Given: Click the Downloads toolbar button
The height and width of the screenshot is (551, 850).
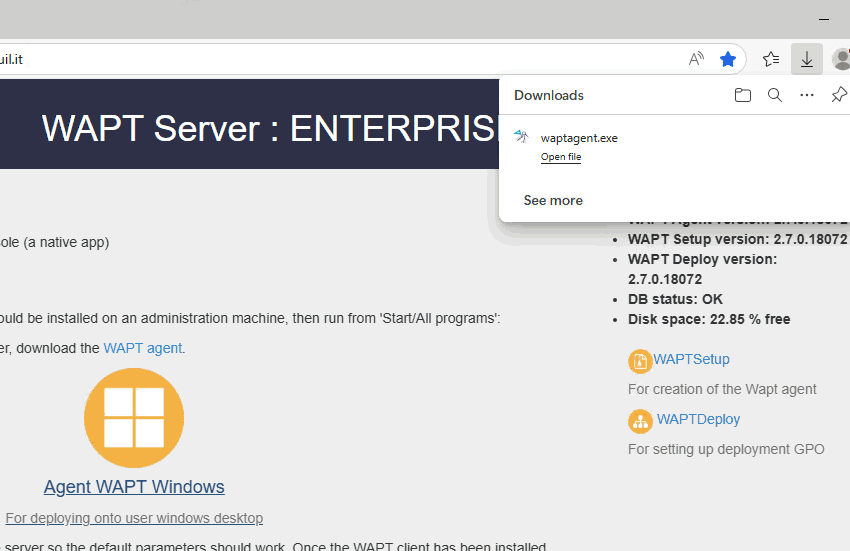Looking at the screenshot, I should pos(807,59).
